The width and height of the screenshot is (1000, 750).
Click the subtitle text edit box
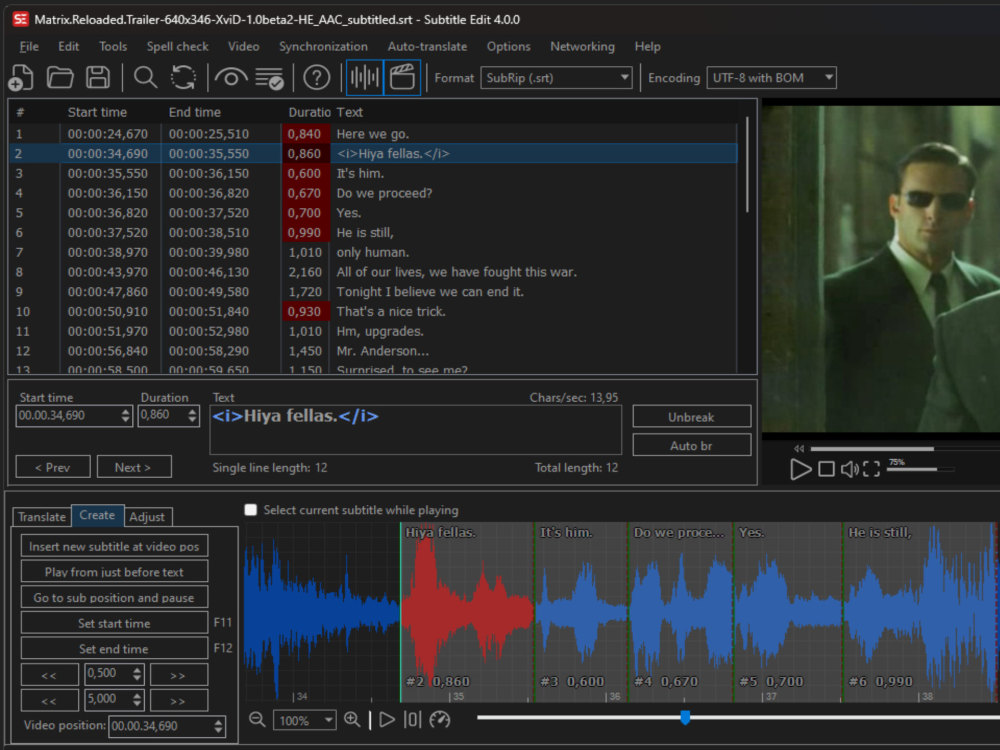415,430
